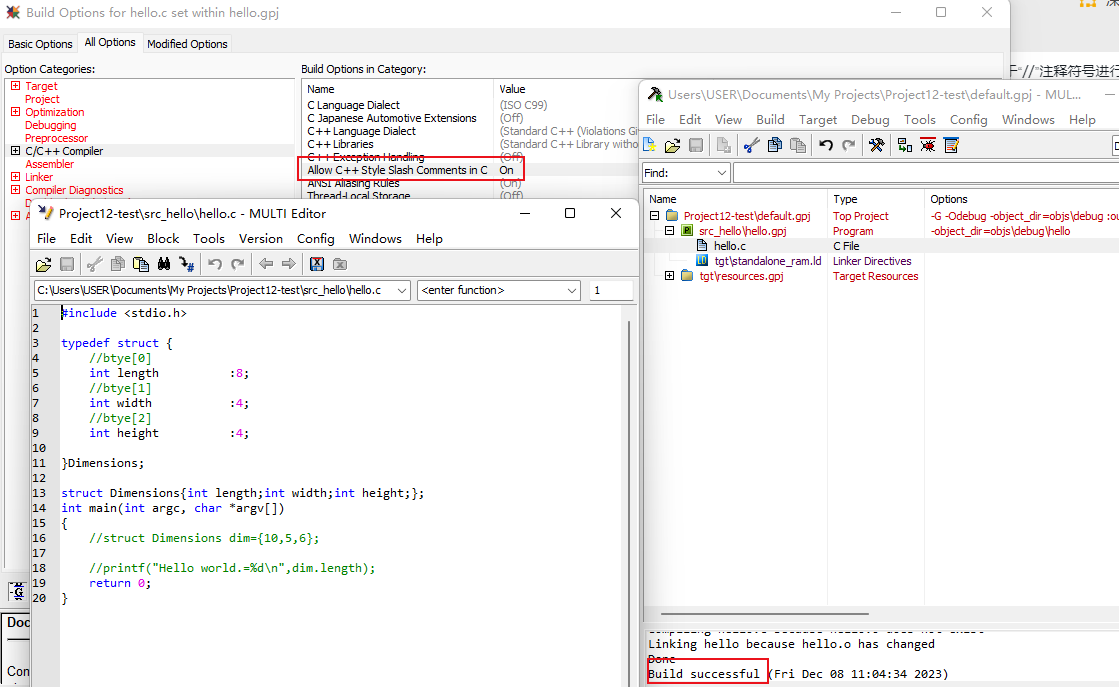1119x687 pixels.
Task: Expand the Optimization option category
Action: click(15, 112)
